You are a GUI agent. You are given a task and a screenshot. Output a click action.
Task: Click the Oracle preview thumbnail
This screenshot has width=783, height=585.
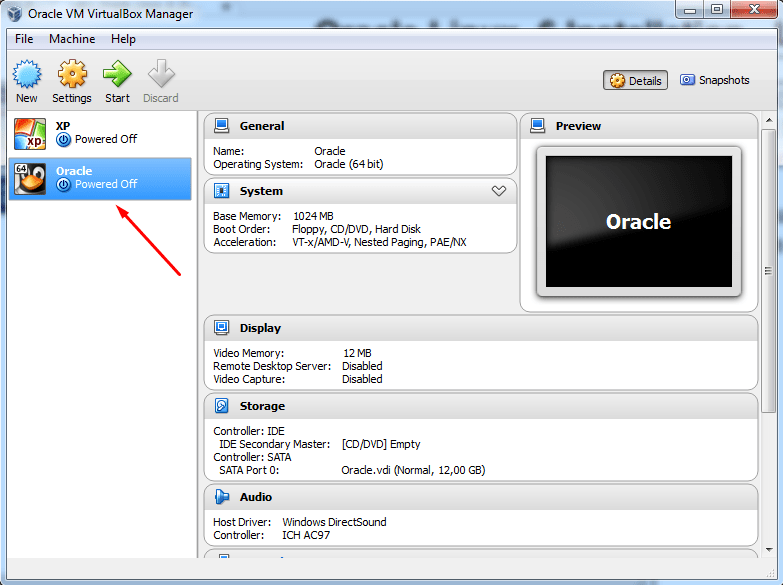[639, 221]
